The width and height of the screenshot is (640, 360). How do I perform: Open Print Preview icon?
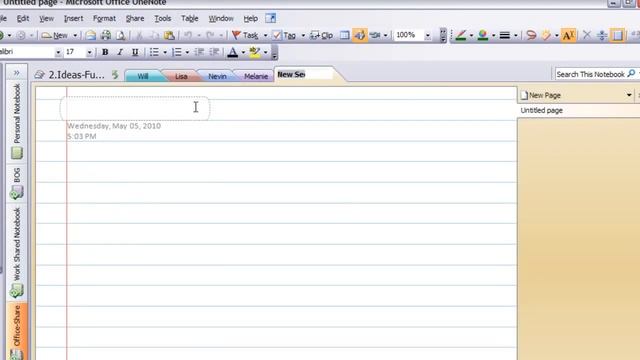(x=120, y=36)
